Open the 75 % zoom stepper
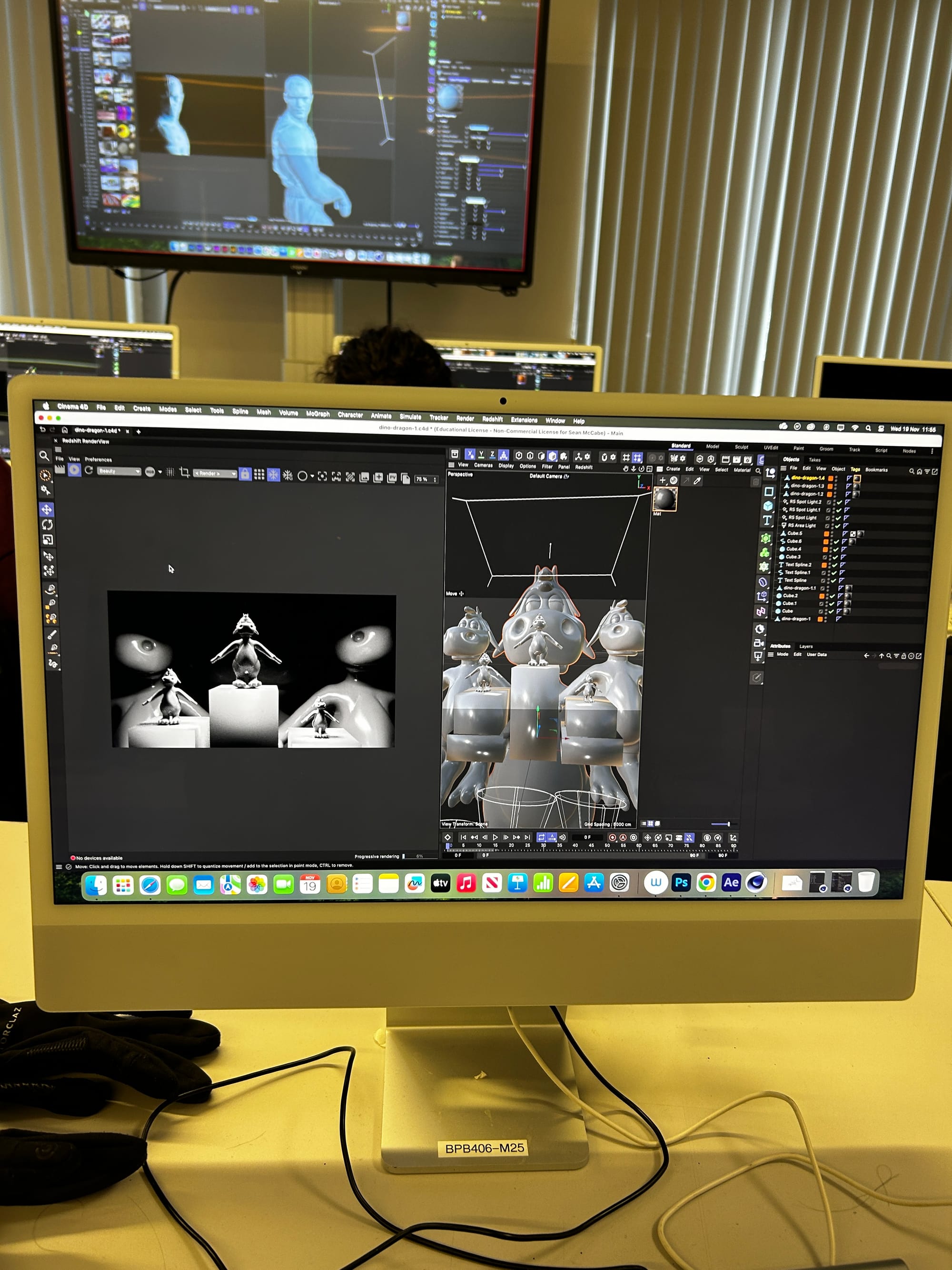 426,479
